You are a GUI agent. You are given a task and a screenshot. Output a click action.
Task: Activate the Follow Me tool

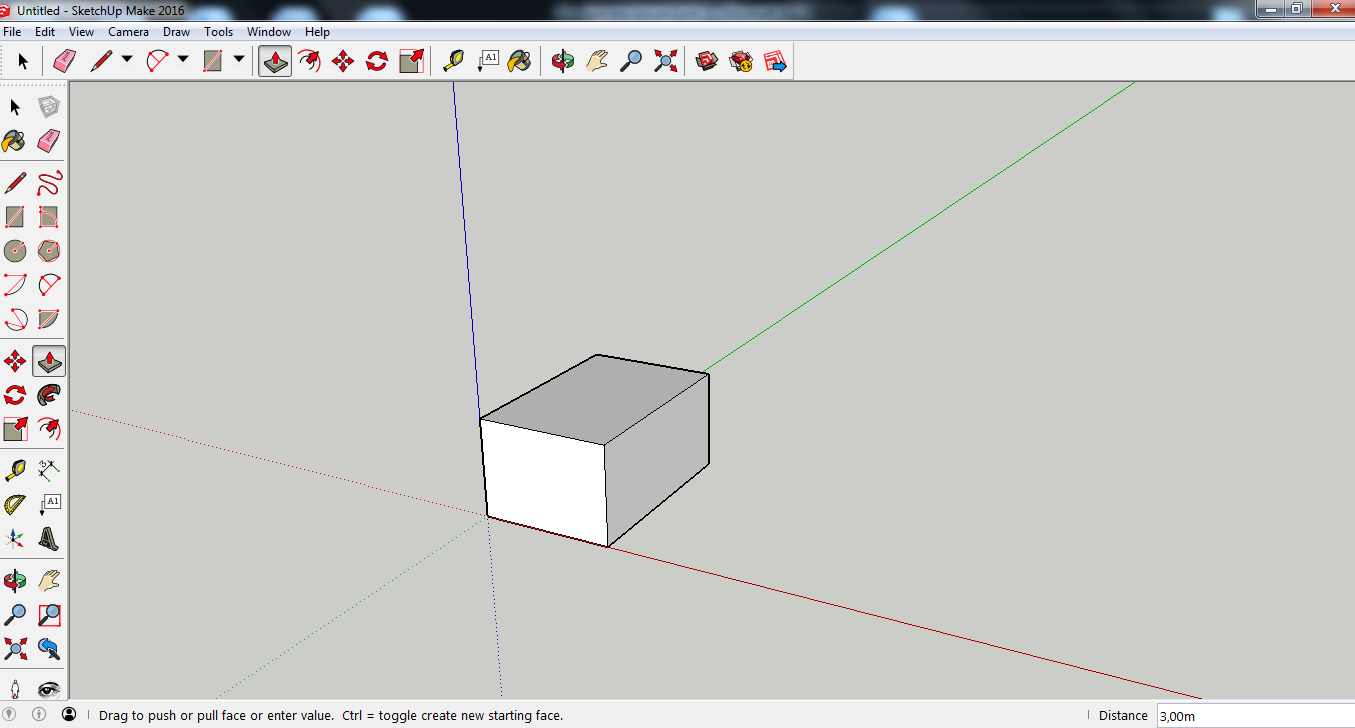click(x=49, y=395)
